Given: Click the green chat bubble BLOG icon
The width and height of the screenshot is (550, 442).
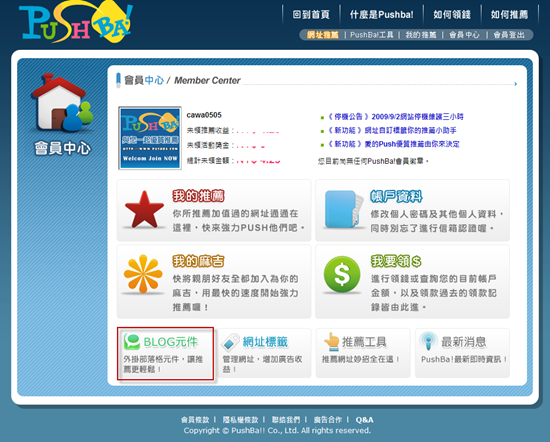Looking at the screenshot, I should click(x=132, y=342).
